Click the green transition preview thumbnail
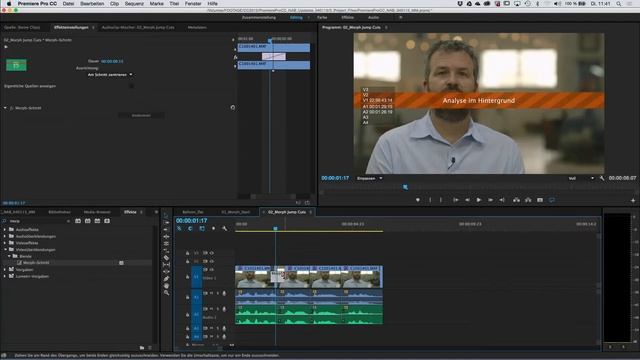640x360 pixels. 16,65
